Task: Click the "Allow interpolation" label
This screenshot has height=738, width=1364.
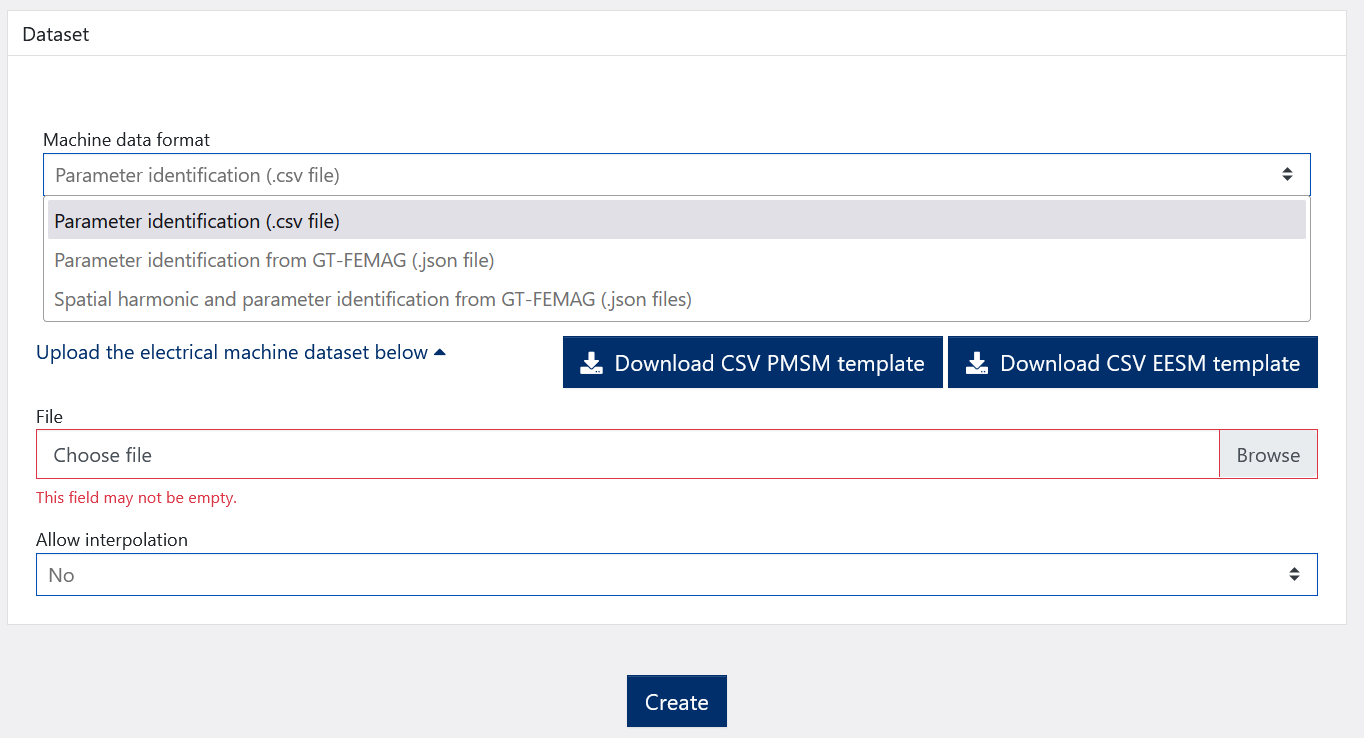Action: click(x=112, y=540)
